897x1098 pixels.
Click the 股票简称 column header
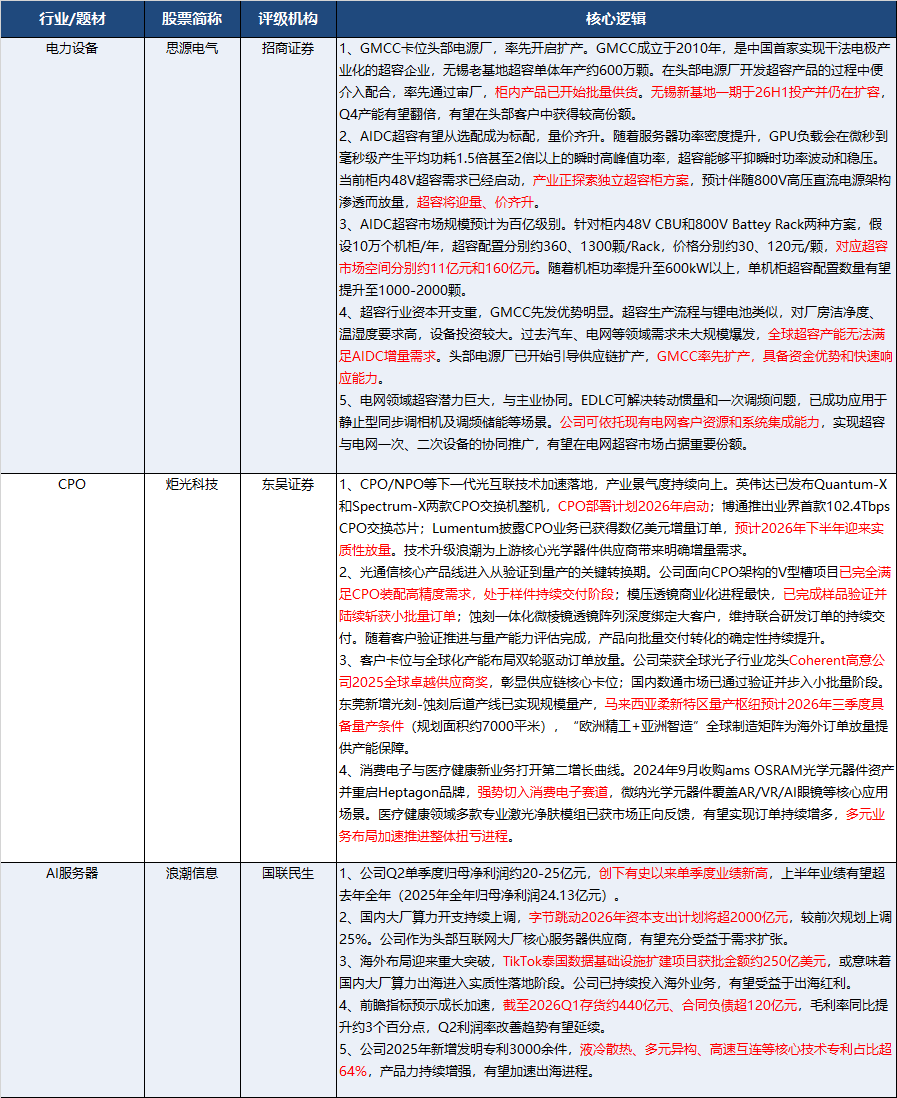pos(192,19)
